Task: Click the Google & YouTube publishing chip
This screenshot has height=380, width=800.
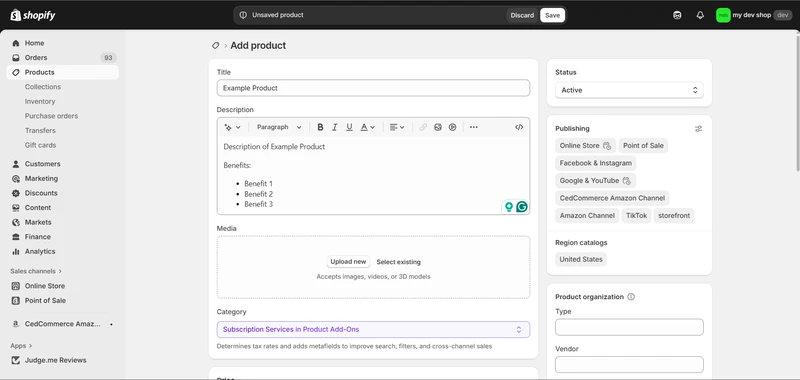Action: point(595,181)
